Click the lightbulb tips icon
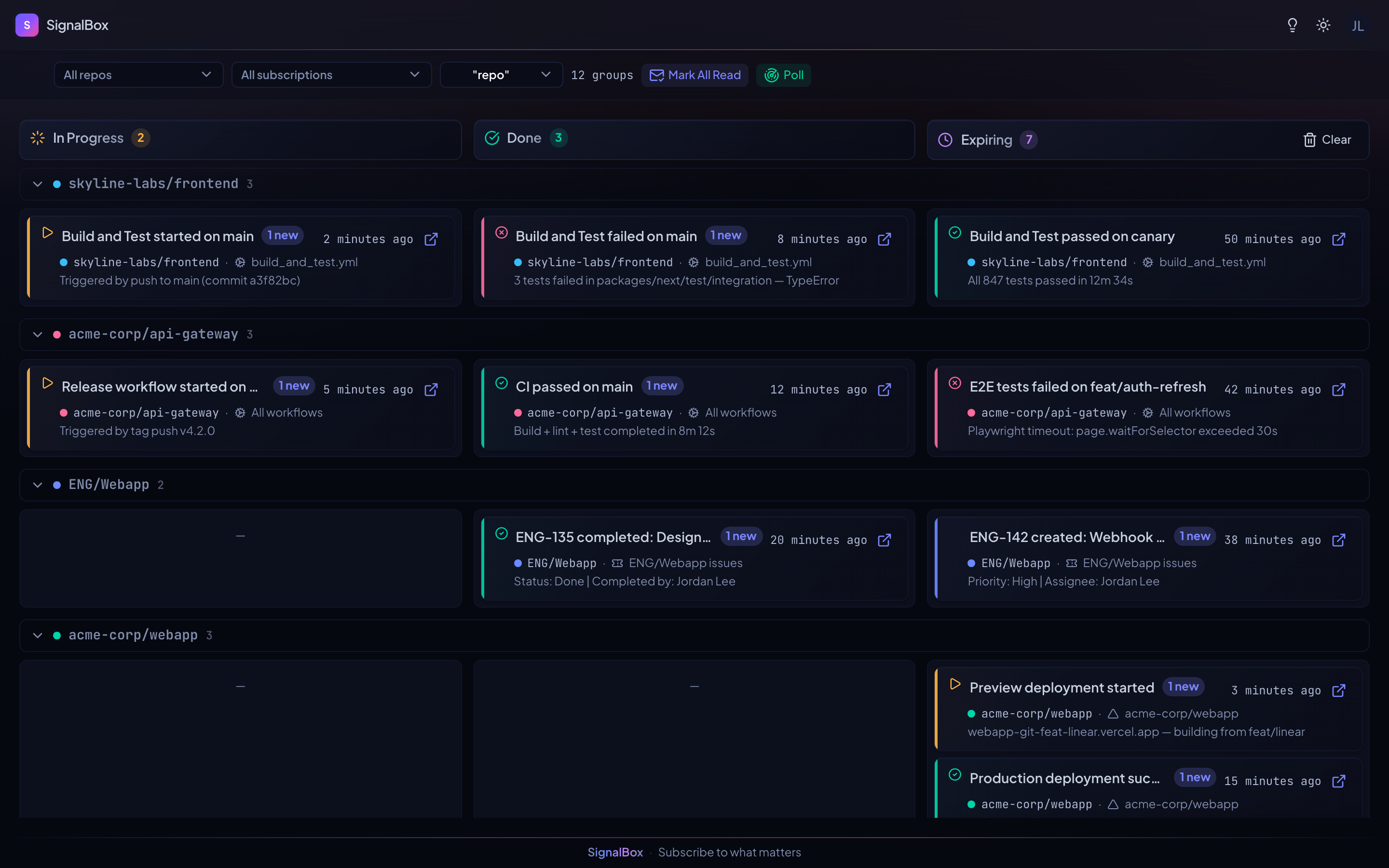Viewport: 1389px width, 868px height. (1292, 25)
